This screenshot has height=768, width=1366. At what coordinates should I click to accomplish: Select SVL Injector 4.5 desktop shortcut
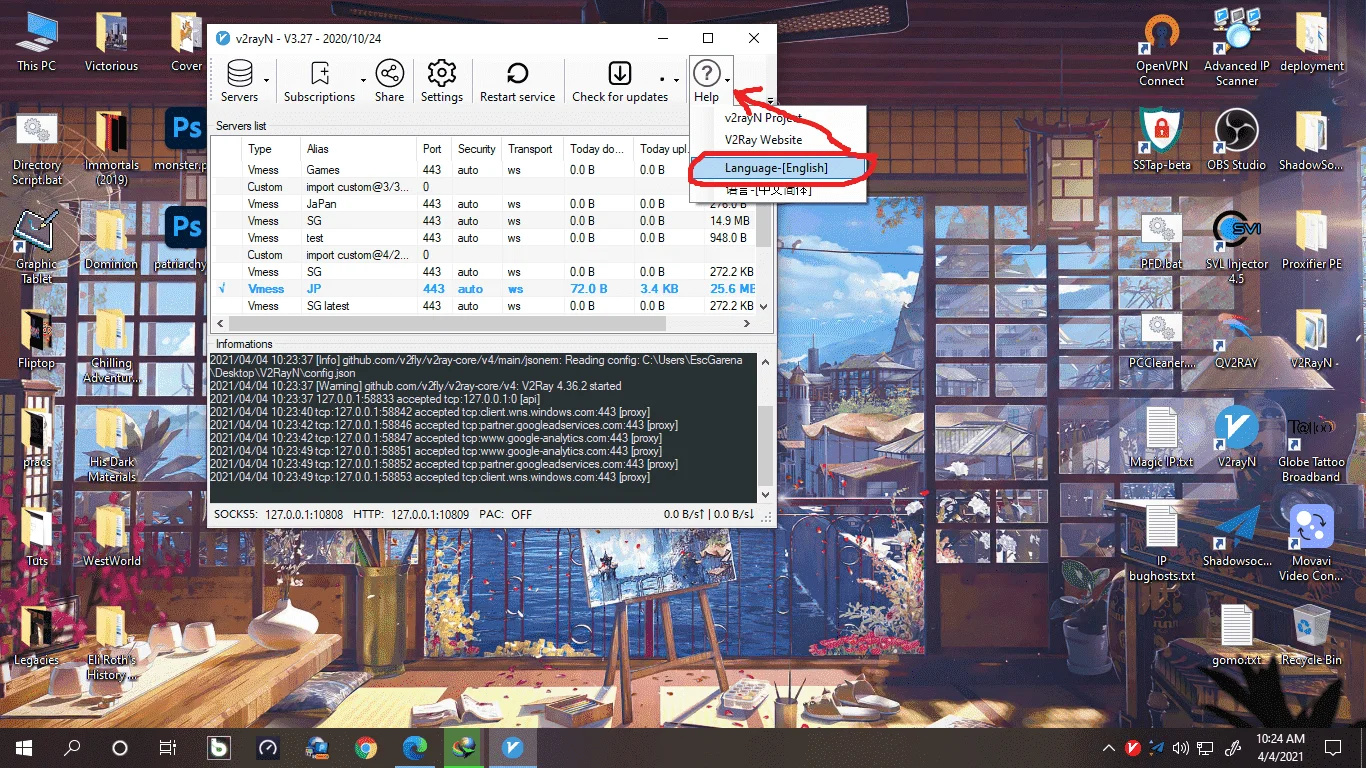pos(1237,248)
